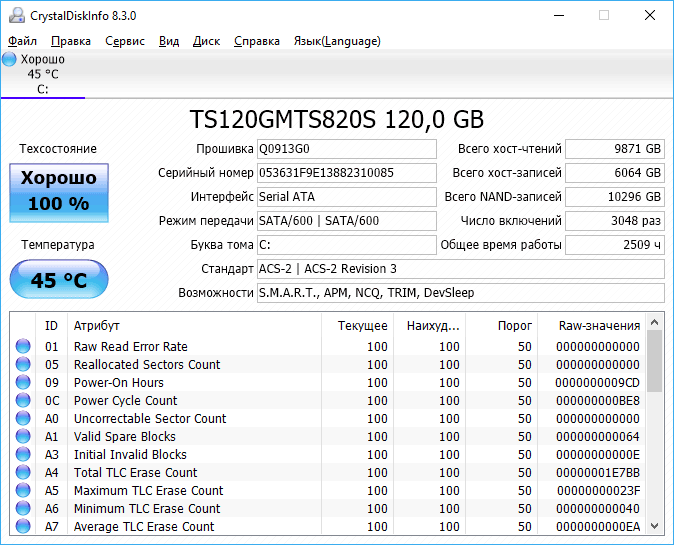Click the Возможности field with S.M.A.R.T.

tap(461, 293)
